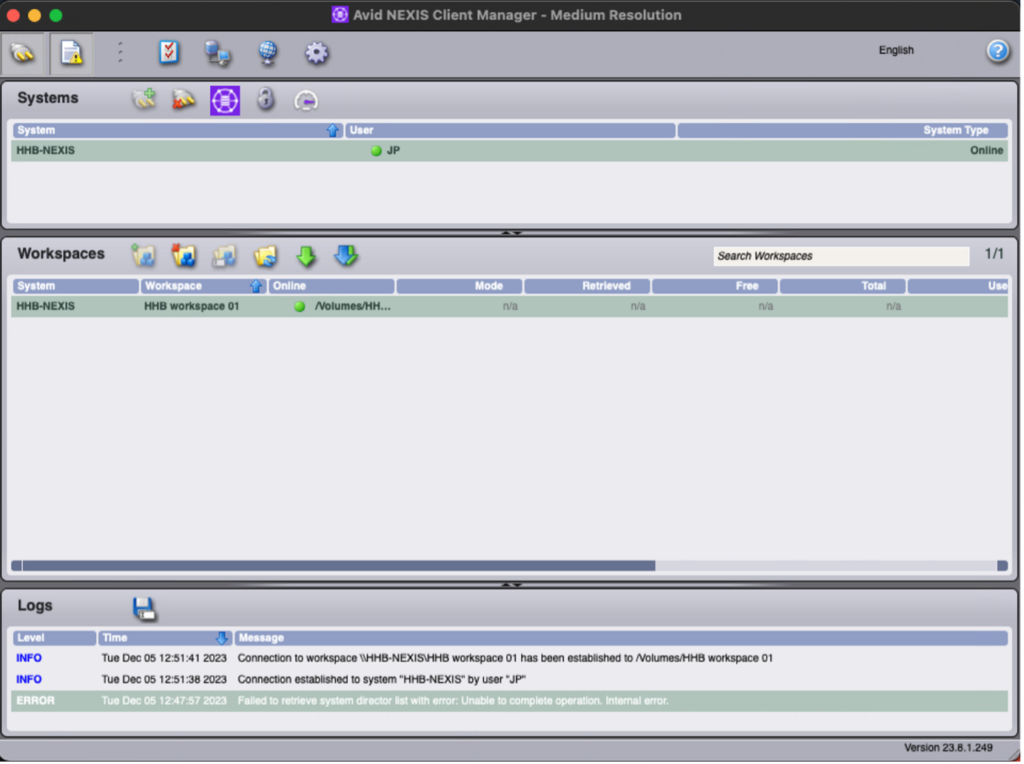Image resolution: width=1024 pixels, height=764 pixels.
Task: Click the 1/1 workspace count
Action: (994, 254)
